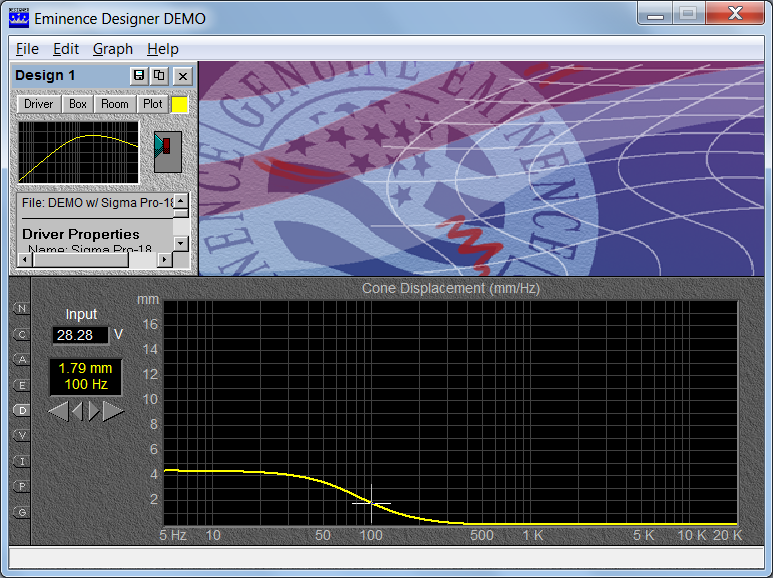Image resolution: width=773 pixels, height=578 pixels.
Task: Select the C graph side button
Action: pyautogui.click(x=22, y=334)
